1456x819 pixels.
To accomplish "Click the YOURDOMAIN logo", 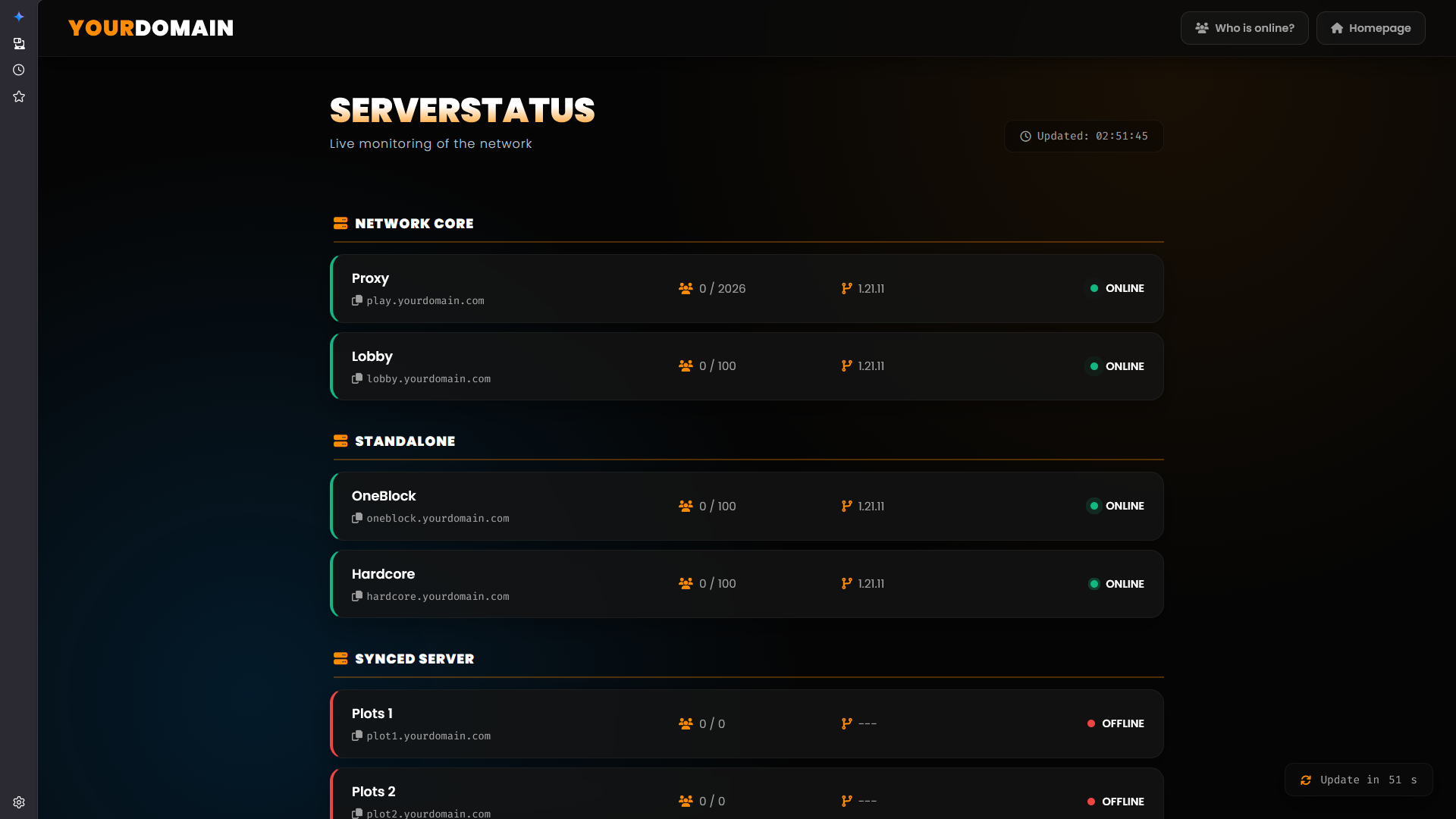I will click(x=151, y=28).
